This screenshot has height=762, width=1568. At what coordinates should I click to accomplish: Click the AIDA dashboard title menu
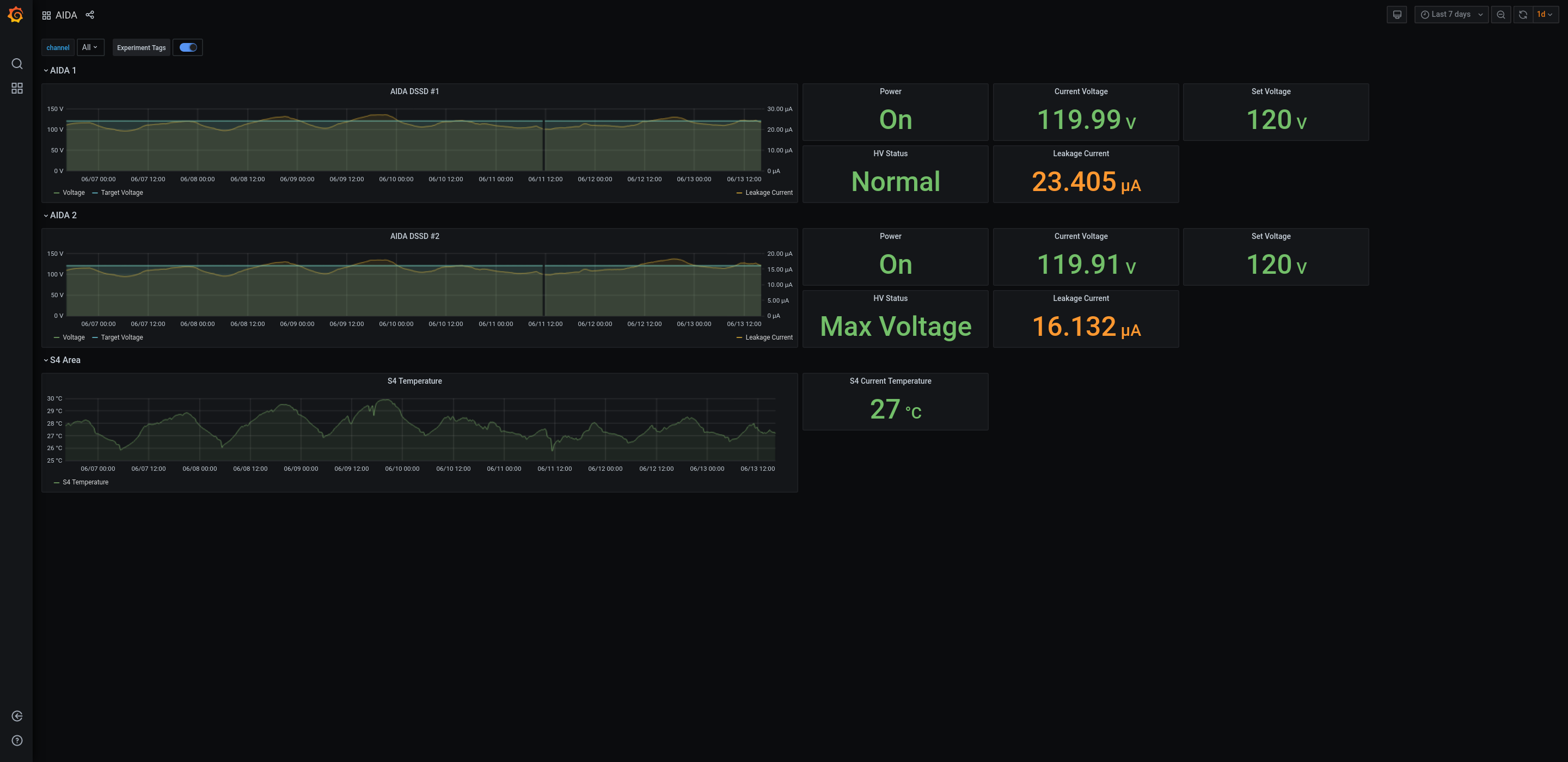coord(66,15)
